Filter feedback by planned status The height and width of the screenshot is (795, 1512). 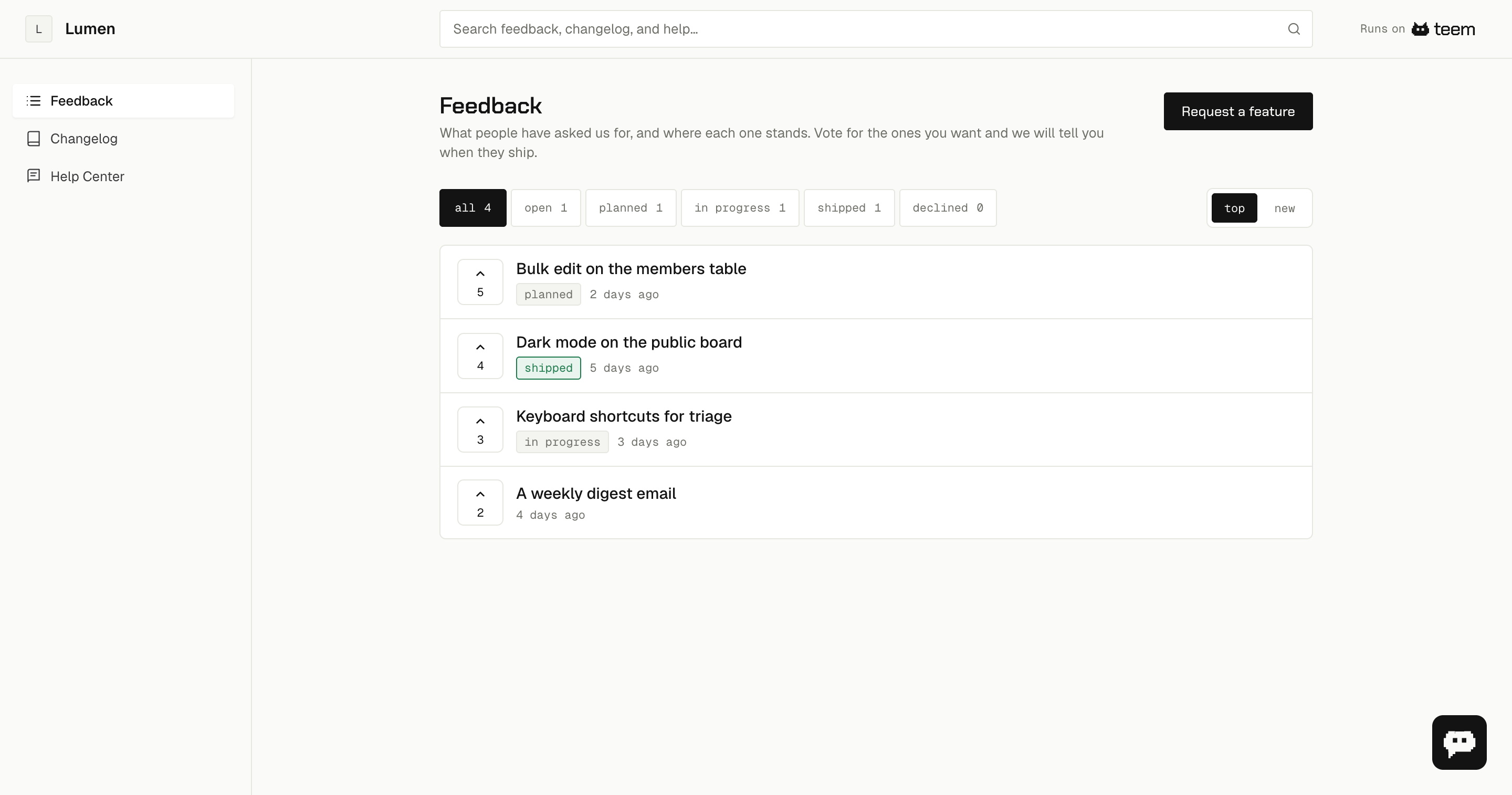[631, 208]
